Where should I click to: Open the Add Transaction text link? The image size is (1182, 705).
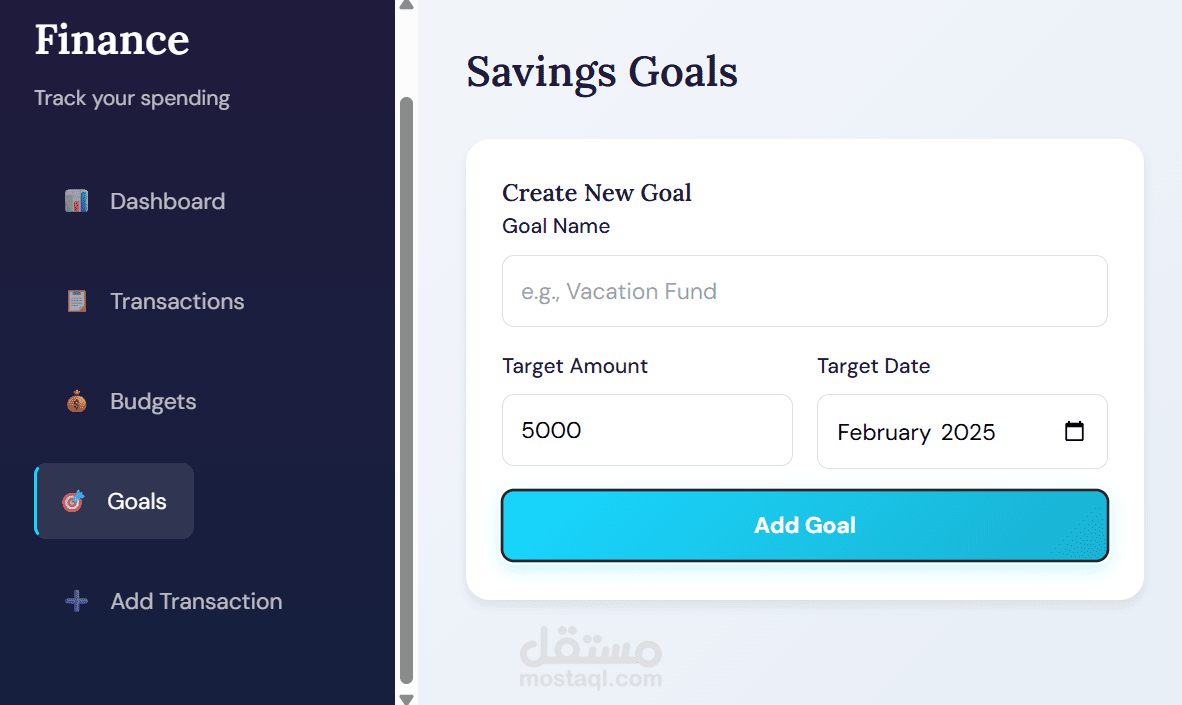pos(196,601)
